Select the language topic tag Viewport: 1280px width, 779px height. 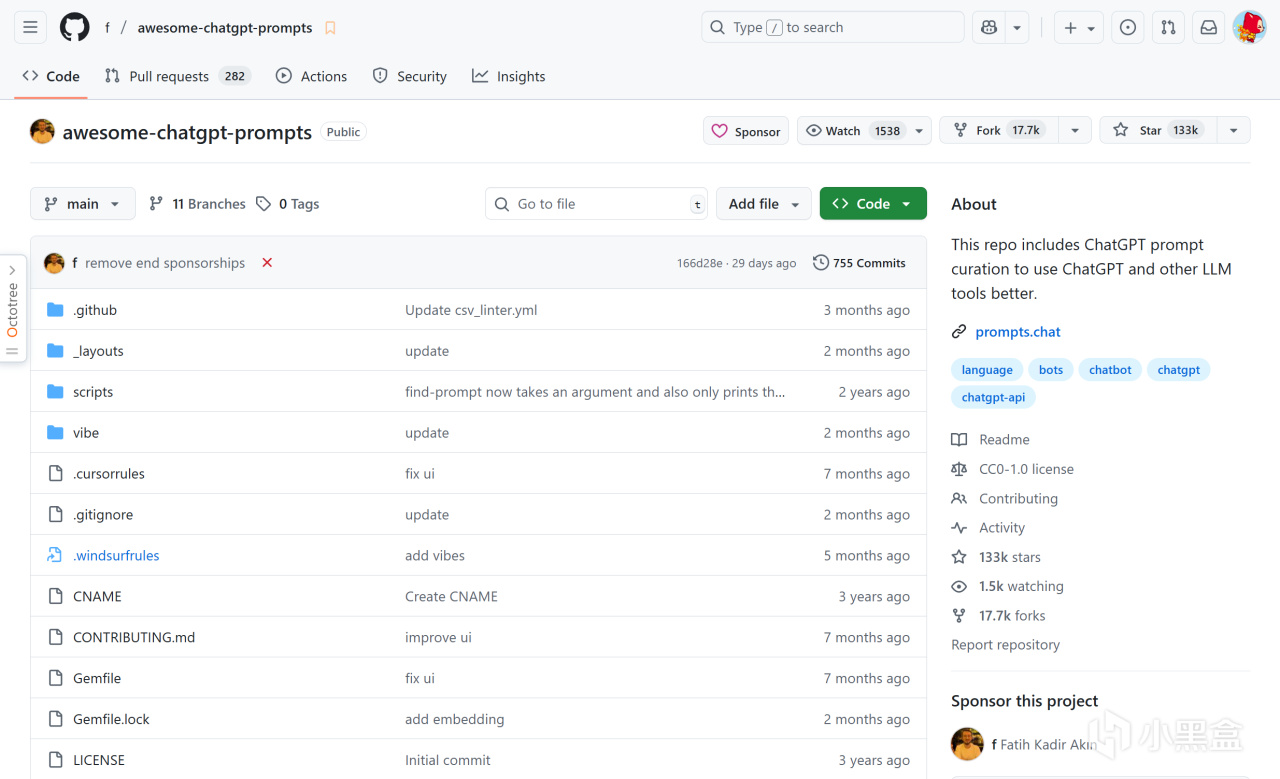pos(987,370)
